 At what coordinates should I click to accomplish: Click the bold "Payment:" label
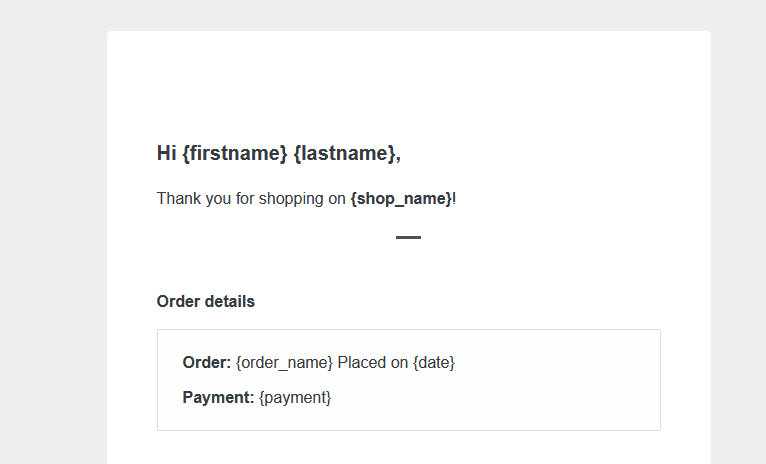[218, 397]
